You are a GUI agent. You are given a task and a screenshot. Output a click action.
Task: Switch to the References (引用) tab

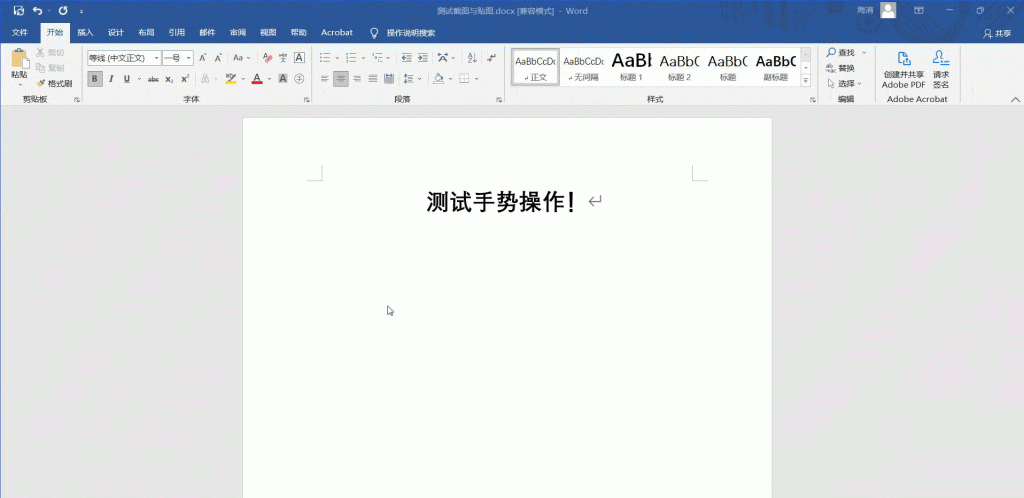pyautogui.click(x=176, y=33)
